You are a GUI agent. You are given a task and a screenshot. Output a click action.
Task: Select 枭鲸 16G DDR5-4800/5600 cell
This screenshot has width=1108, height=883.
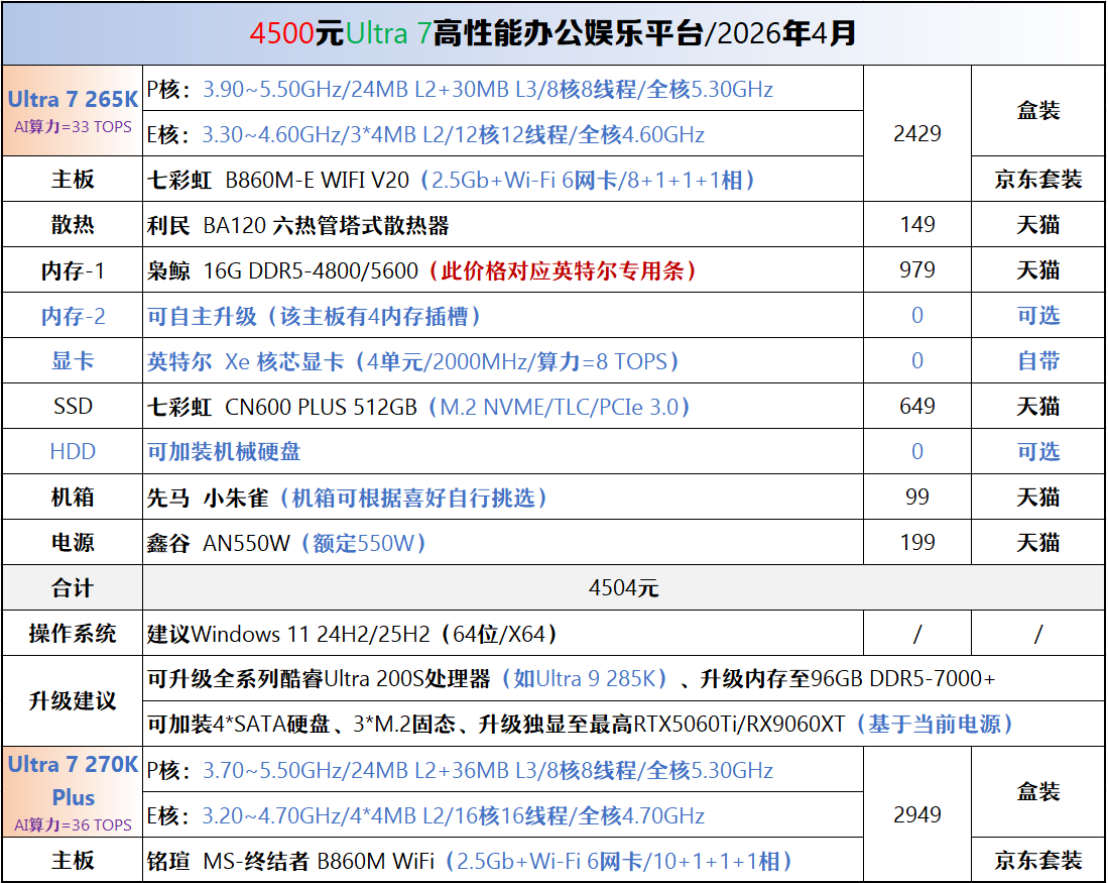[x=503, y=271]
